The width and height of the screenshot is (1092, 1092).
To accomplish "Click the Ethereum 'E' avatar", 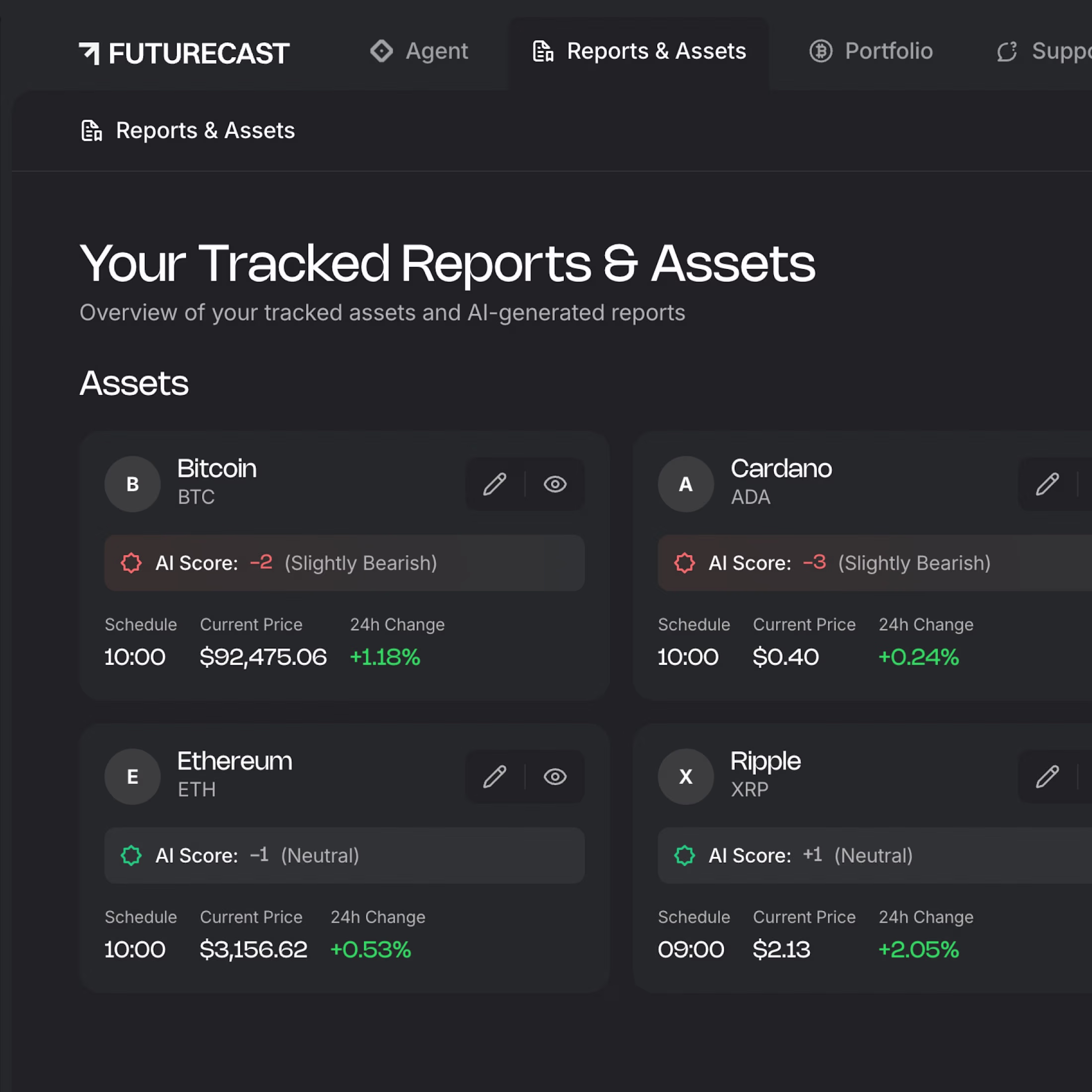I will 133,777.
